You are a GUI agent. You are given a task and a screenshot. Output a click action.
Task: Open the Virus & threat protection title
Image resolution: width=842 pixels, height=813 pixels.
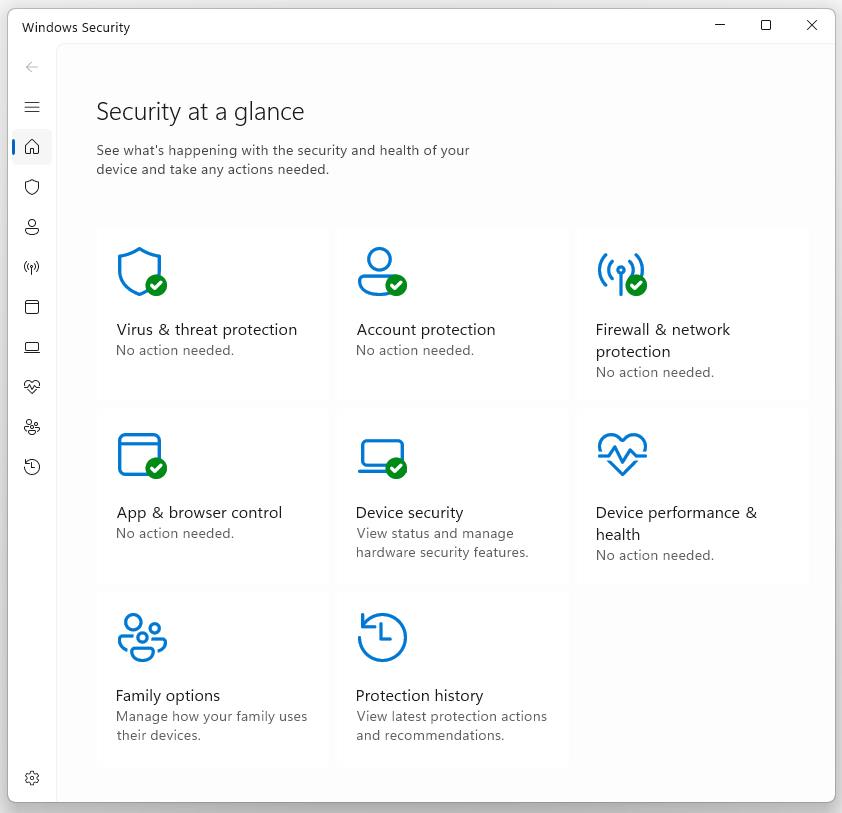pyautogui.click(x=207, y=329)
